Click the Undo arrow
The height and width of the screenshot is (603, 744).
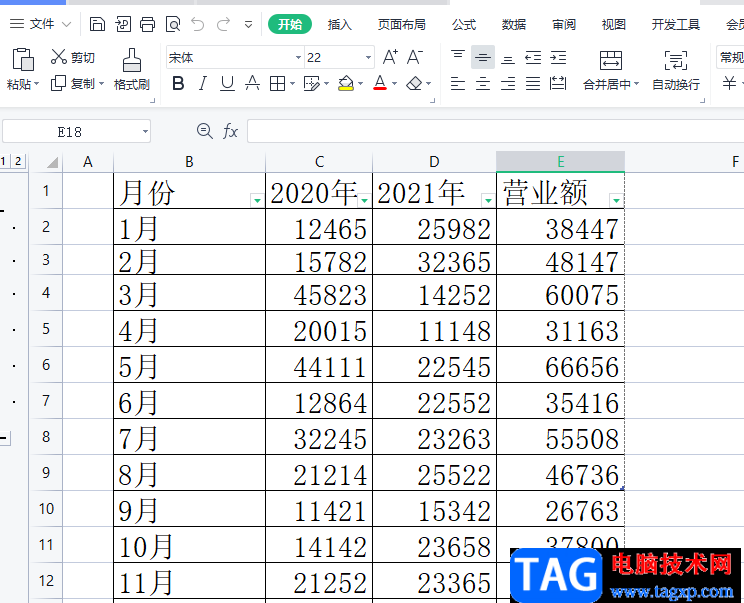pyautogui.click(x=198, y=24)
